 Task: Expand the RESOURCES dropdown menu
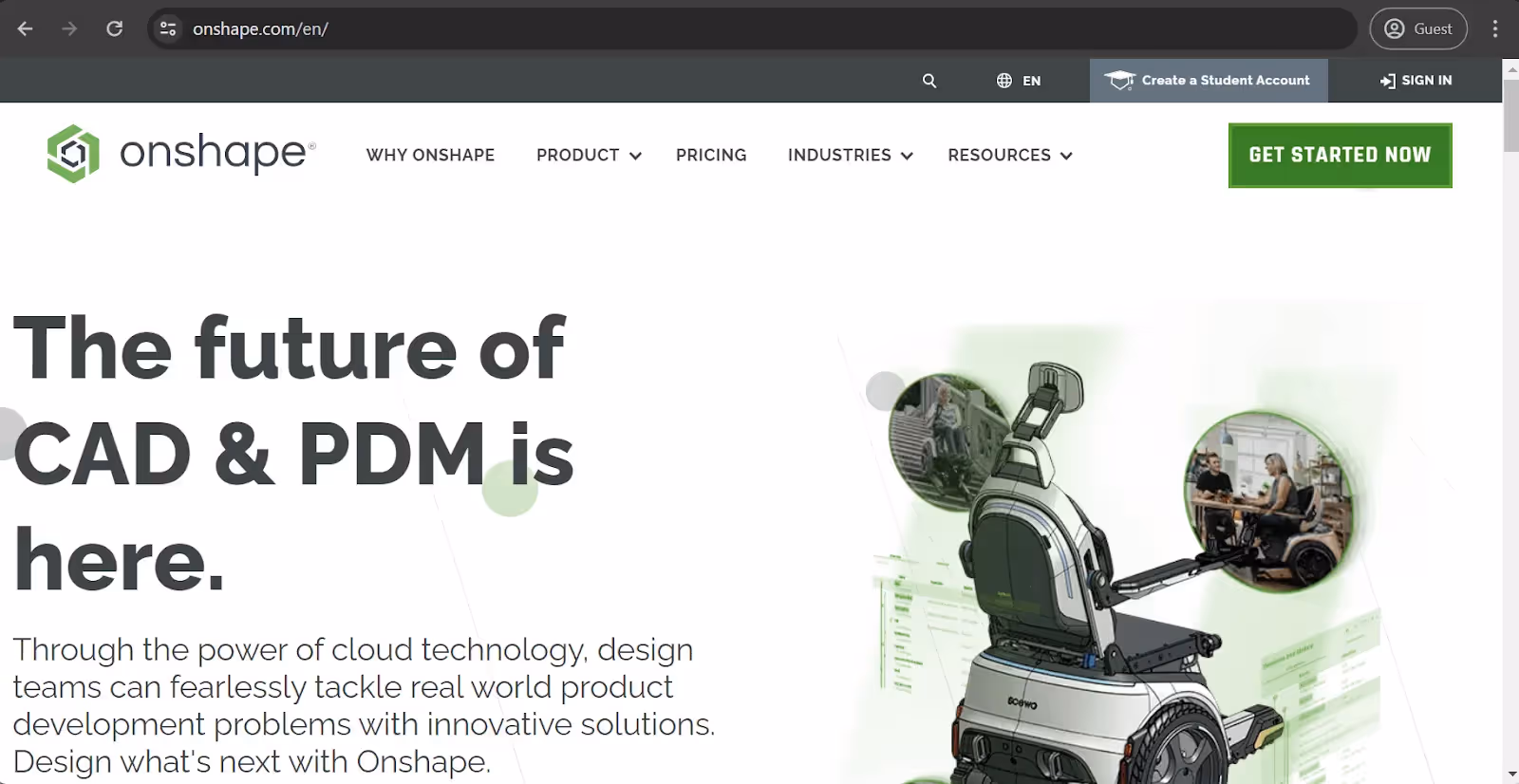pos(1009,155)
